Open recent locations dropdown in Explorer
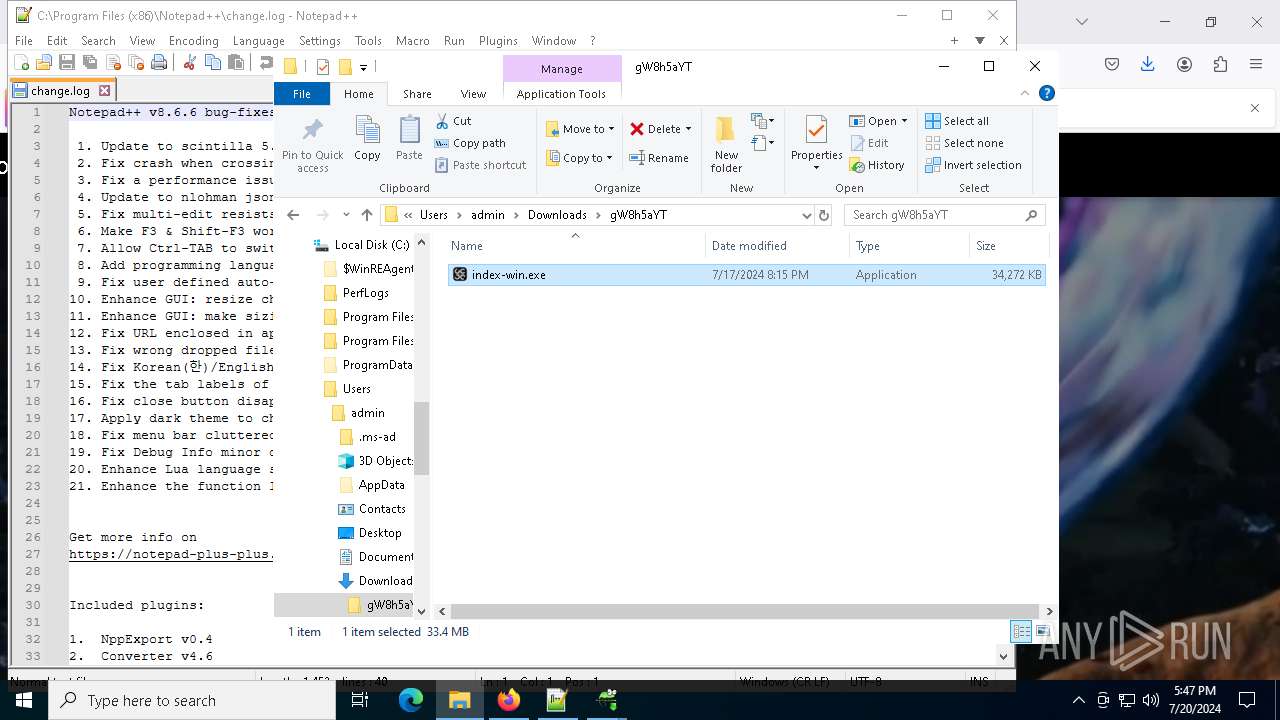1280x720 pixels. pyautogui.click(x=346, y=215)
